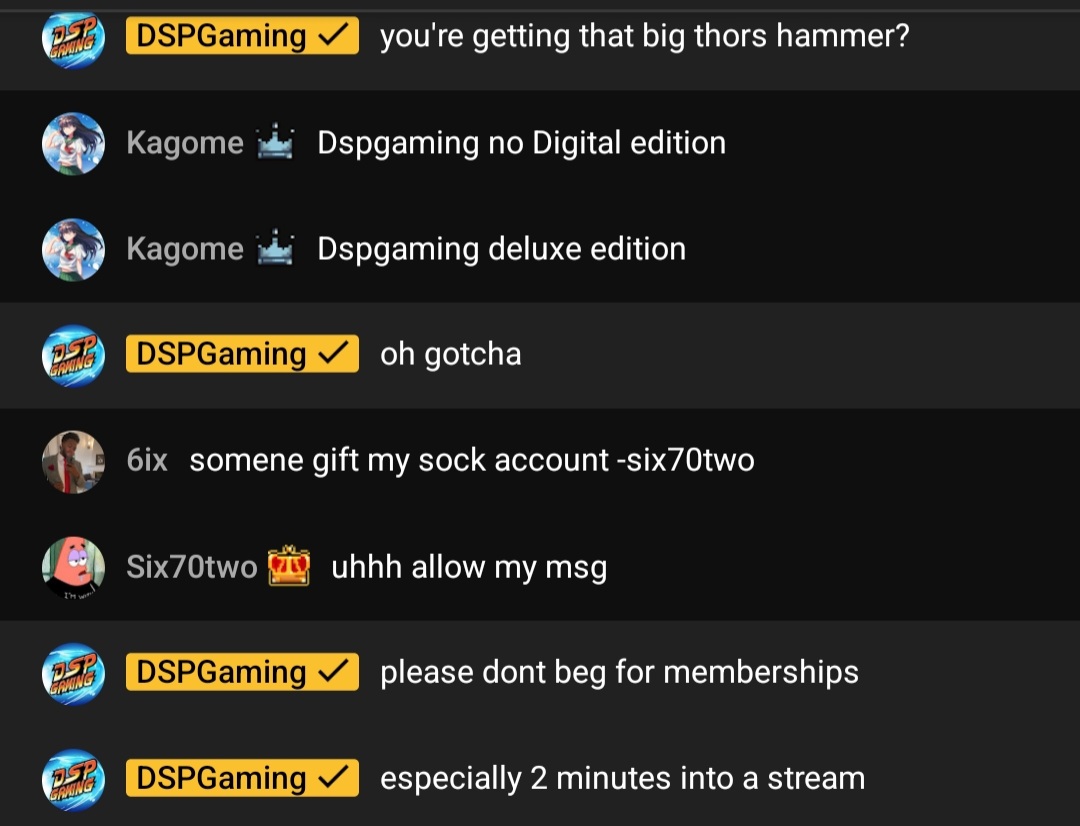Viewport: 1080px width, 826px height.
Task: Open DSPGaming avatar beside 'oh gotcha'
Action: point(73,355)
